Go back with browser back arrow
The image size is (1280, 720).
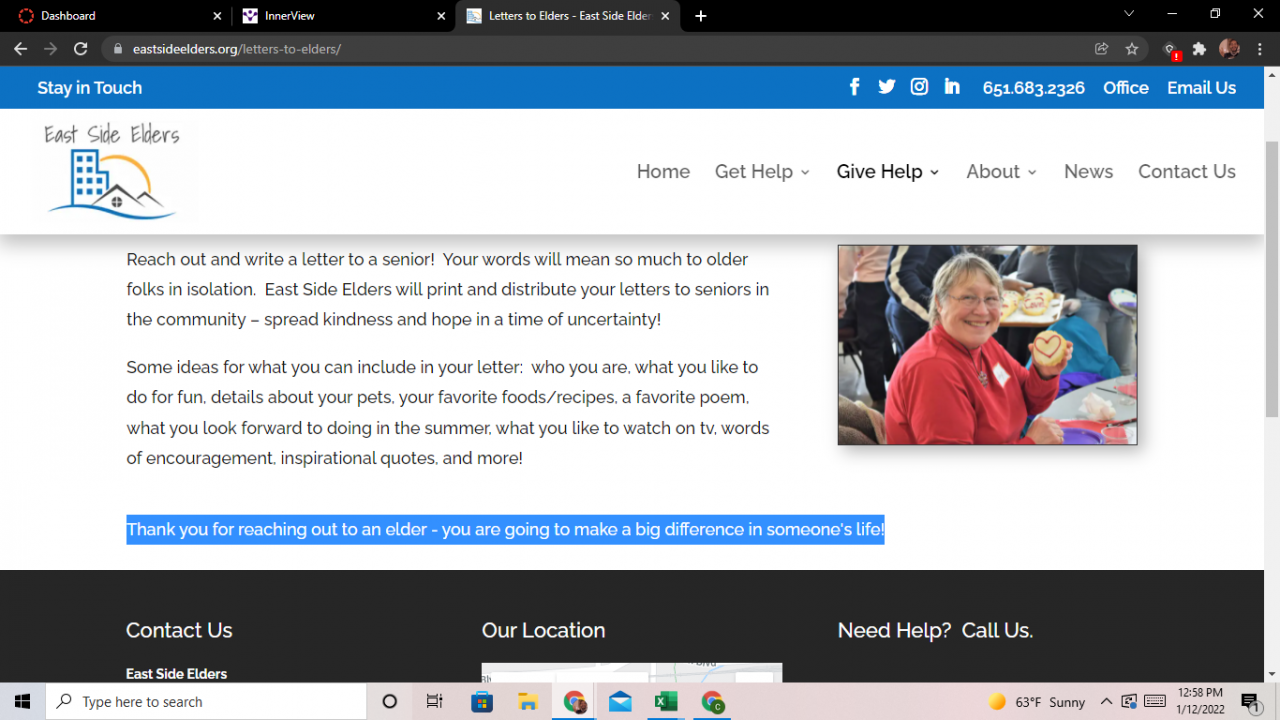20,48
